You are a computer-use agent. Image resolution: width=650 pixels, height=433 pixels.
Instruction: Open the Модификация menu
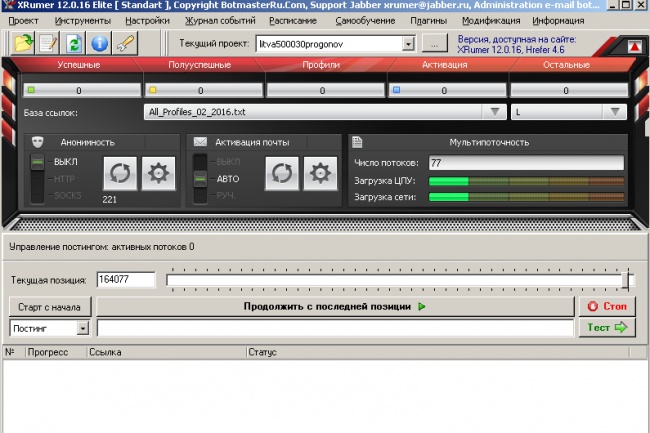pyautogui.click(x=491, y=21)
